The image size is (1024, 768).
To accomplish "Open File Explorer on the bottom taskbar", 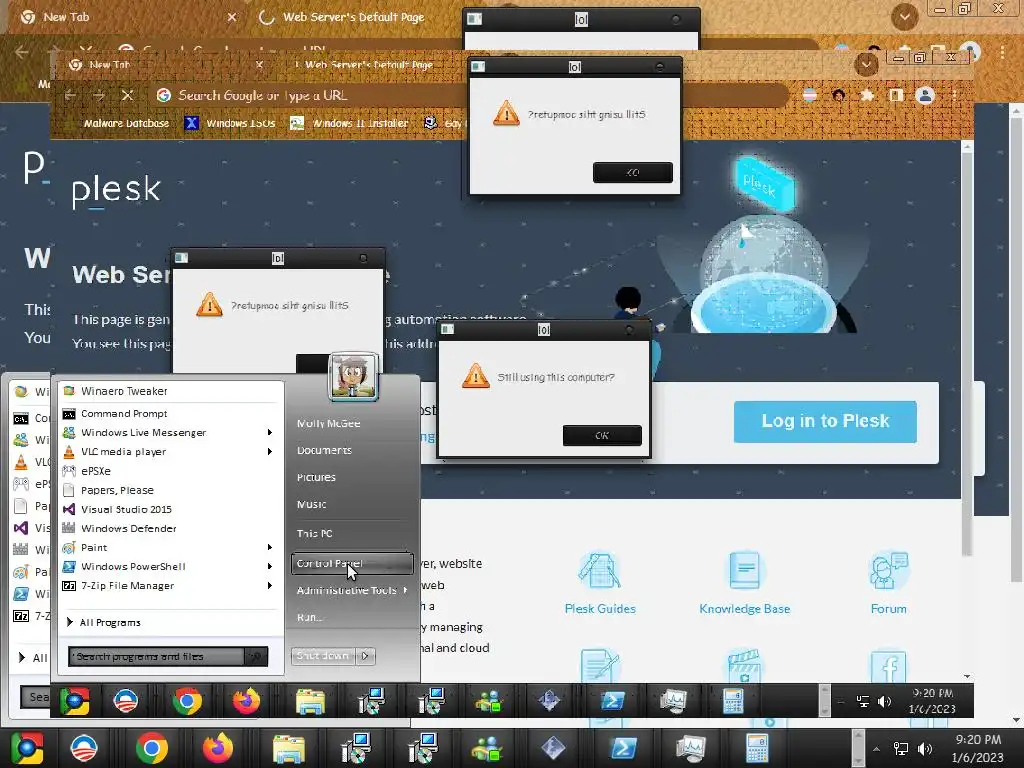I will point(288,748).
